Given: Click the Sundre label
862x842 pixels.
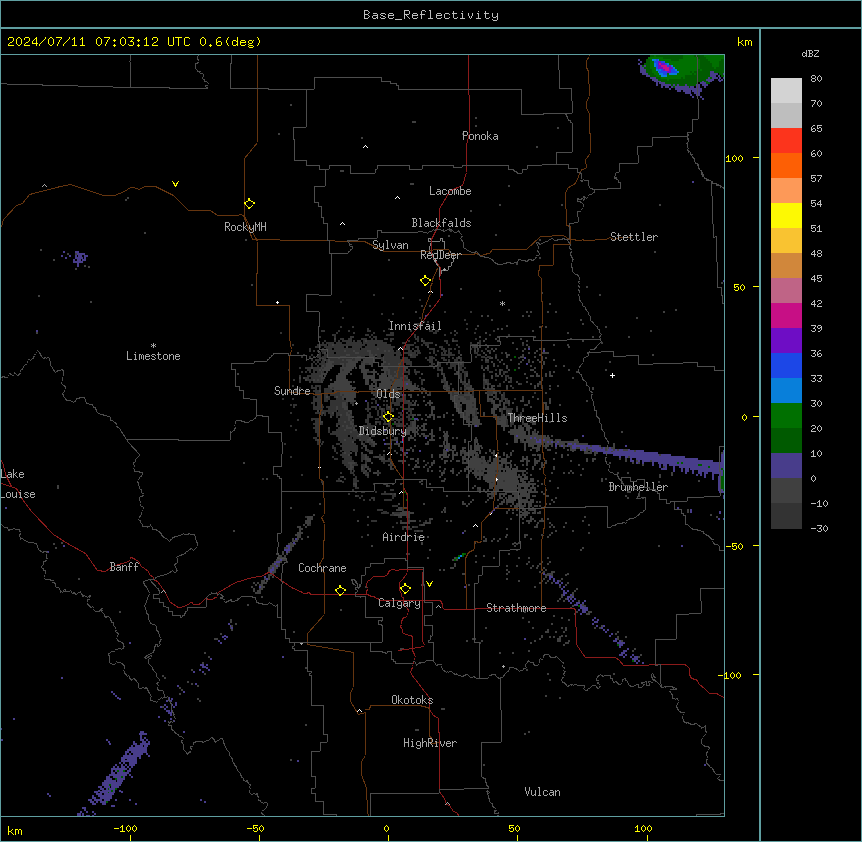Looking at the screenshot, I should (x=292, y=391).
